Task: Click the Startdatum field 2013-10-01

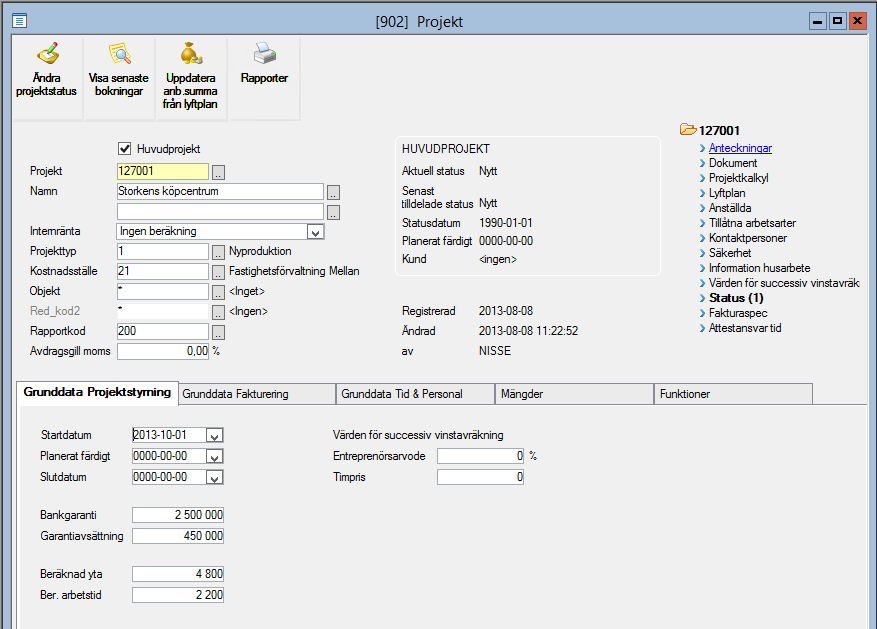Action: (169, 436)
